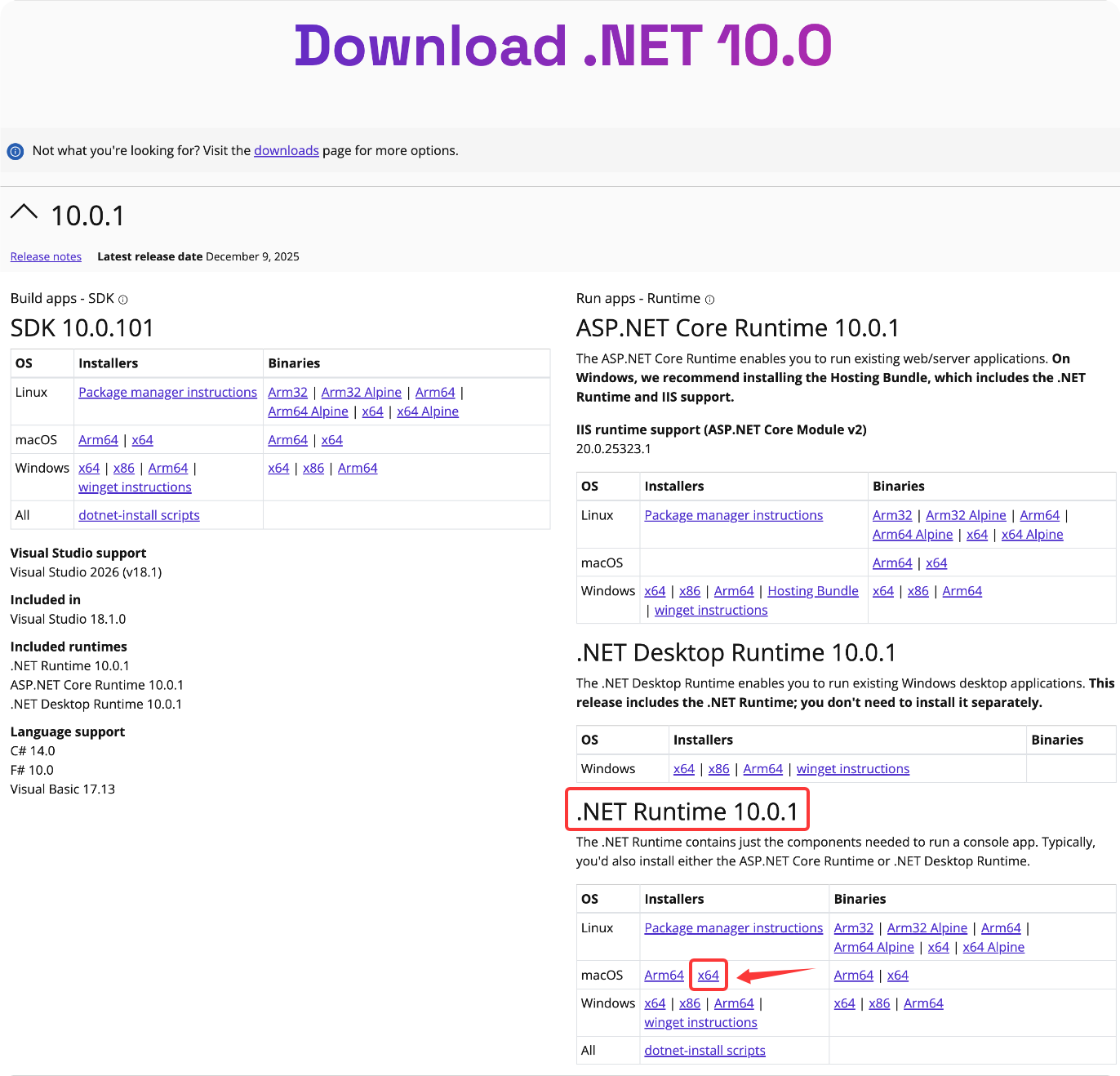Open .NET Runtime dotnet-install scripts link
The width and height of the screenshot is (1120, 1076).
click(704, 1051)
